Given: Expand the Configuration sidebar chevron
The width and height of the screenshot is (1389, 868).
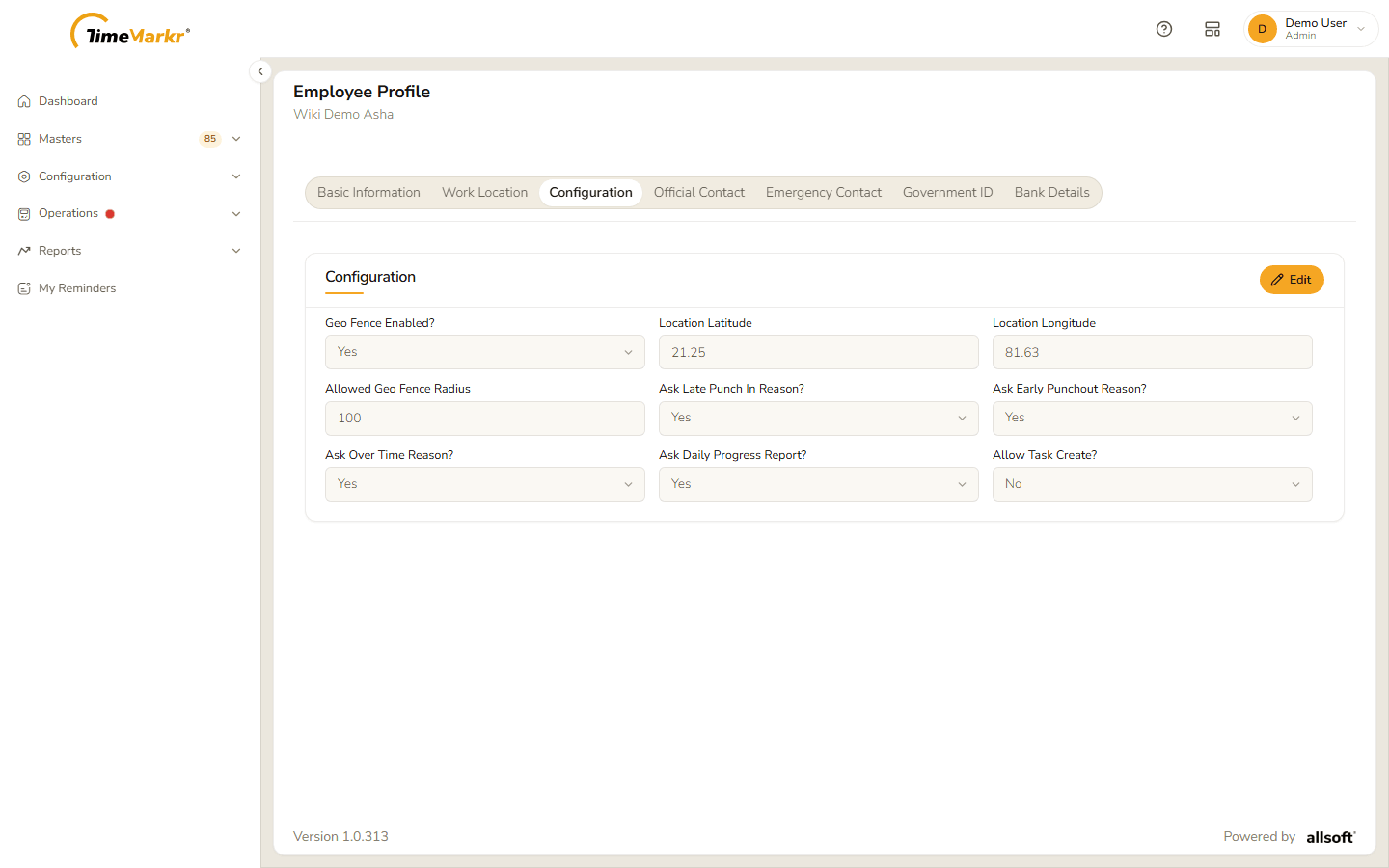Looking at the screenshot, I should click(236, 176).
